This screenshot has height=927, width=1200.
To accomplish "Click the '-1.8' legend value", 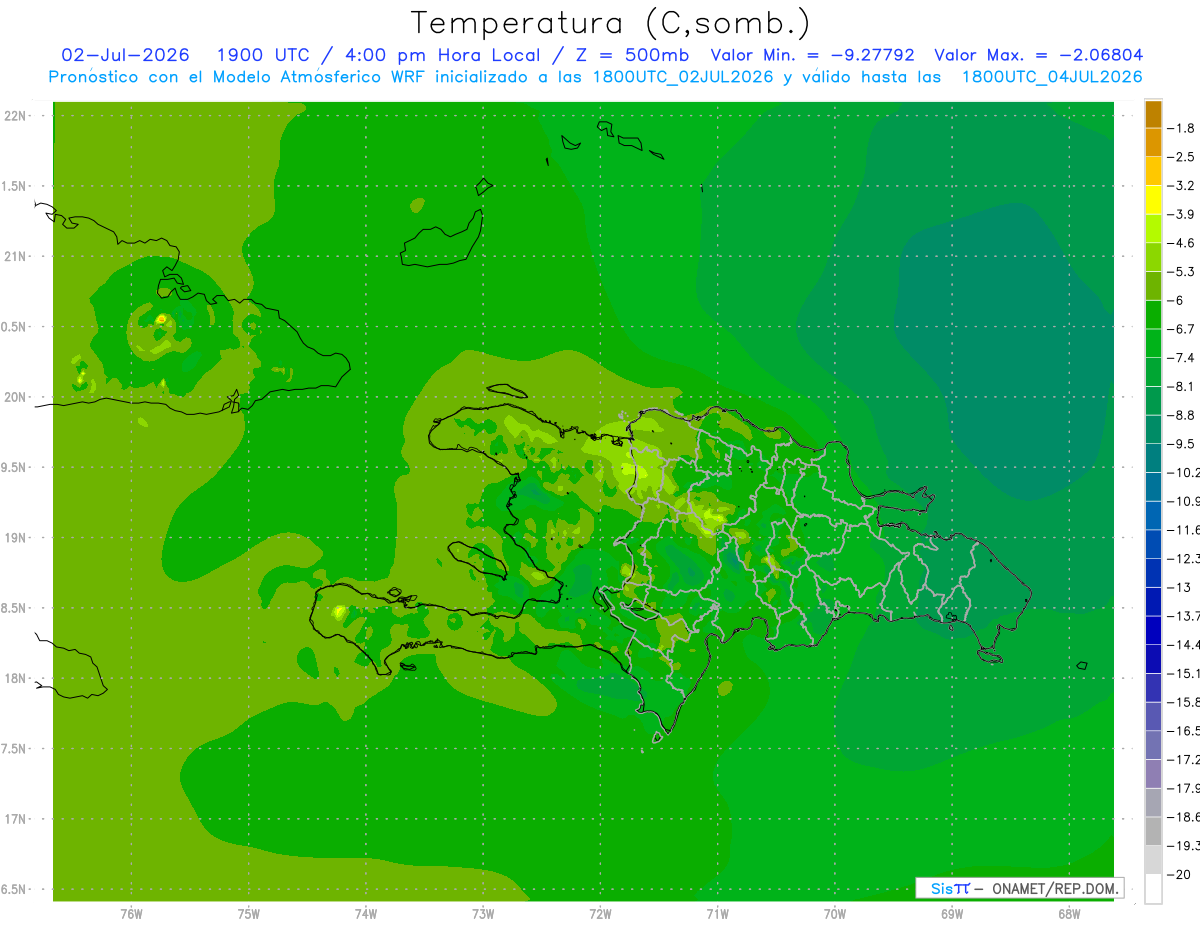I will (1183, 128).
